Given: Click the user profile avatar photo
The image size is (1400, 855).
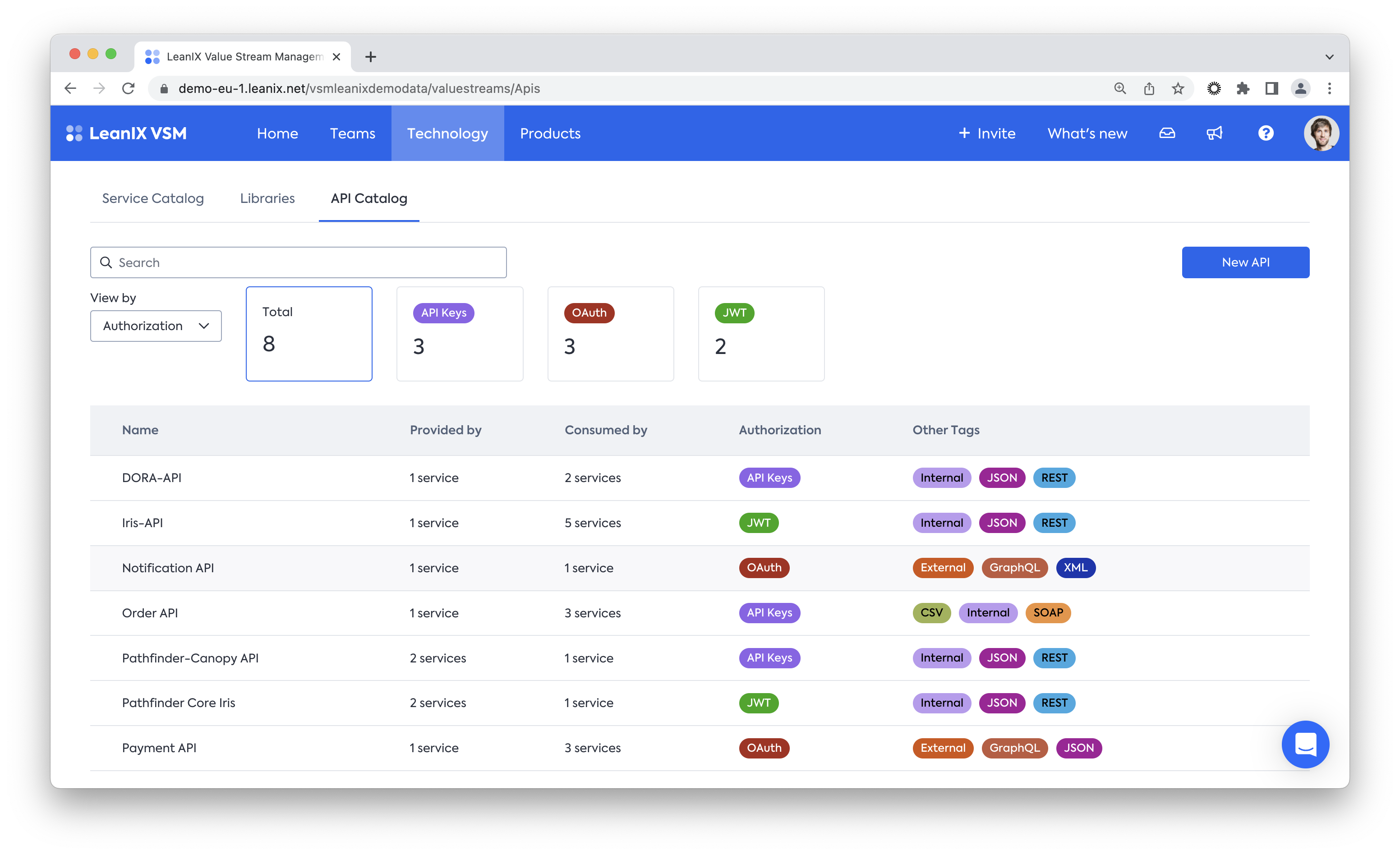Looking at the screenshot, I should pos(1321,133).
